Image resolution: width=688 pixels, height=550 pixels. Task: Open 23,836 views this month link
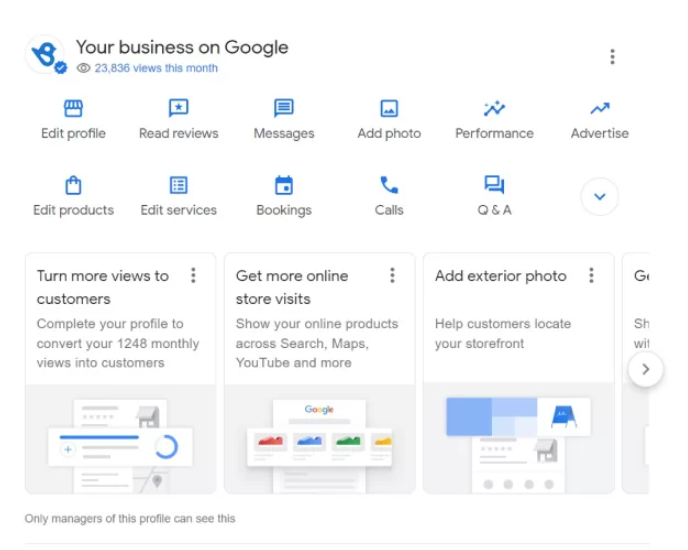(x=156, y=68)
